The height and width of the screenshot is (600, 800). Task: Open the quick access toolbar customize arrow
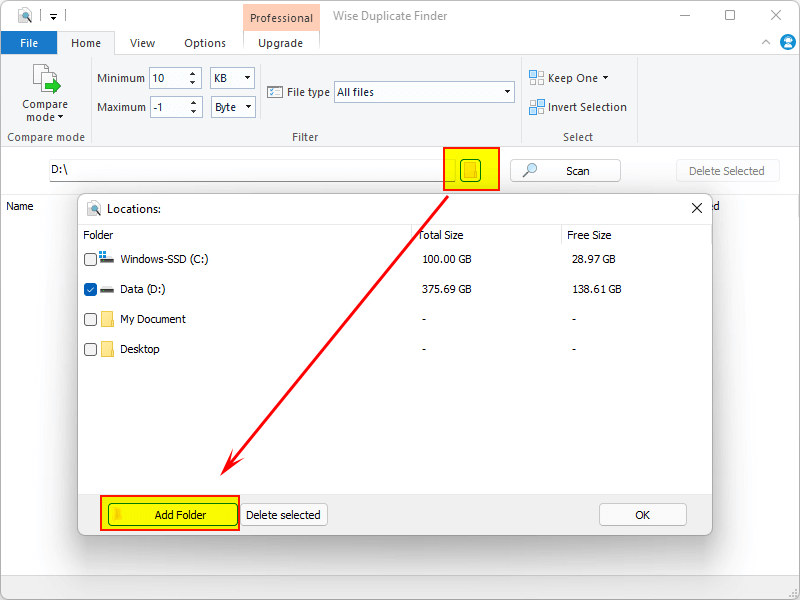coord(53,16)
